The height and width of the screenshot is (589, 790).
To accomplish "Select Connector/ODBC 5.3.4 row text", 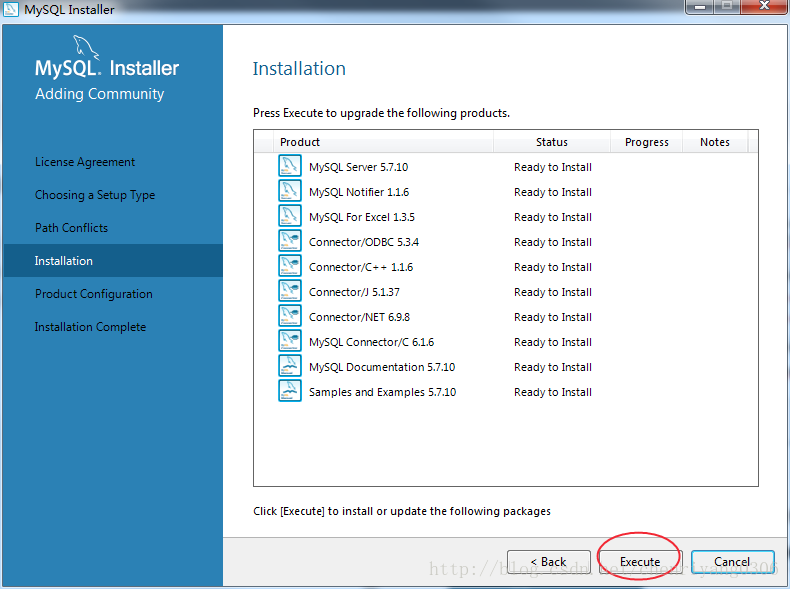I will tap(364, 242).
